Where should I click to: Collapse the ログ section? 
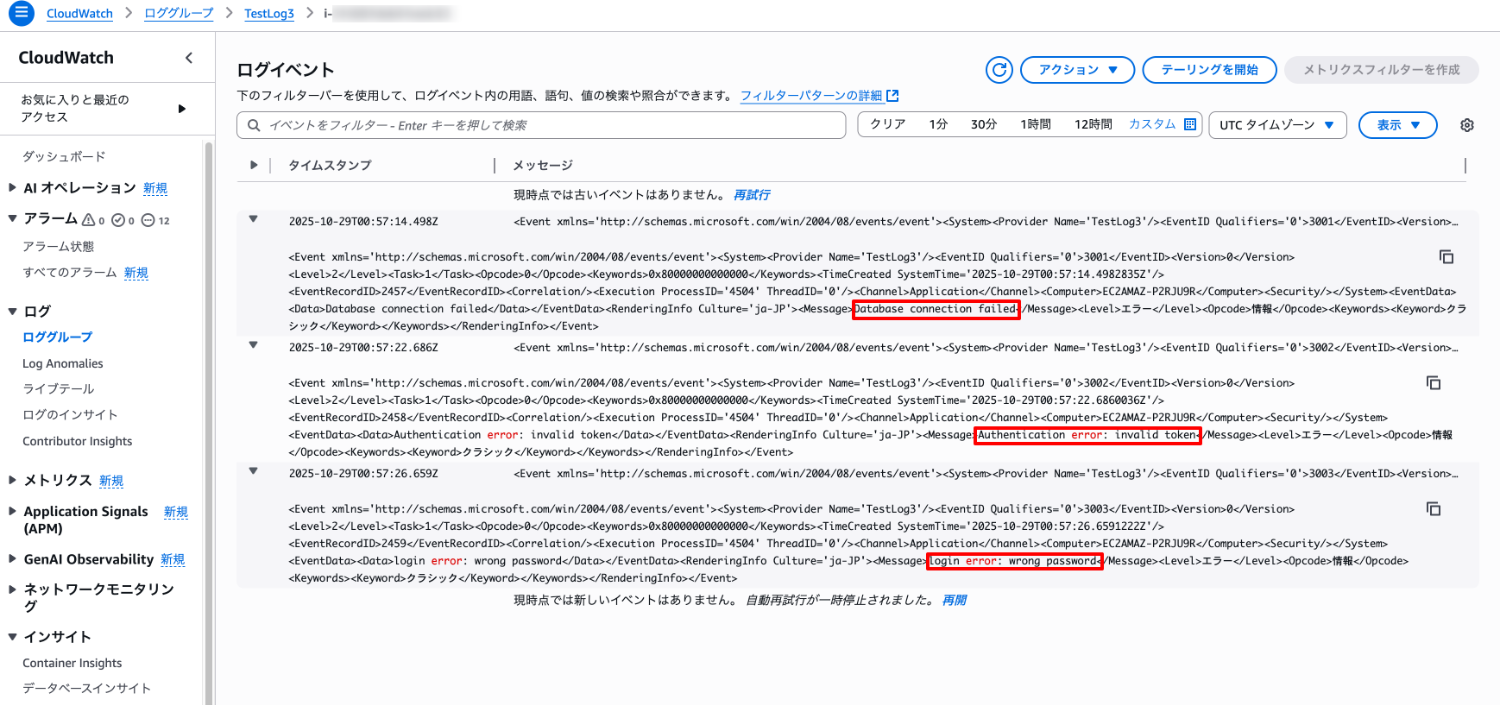coord(12,311)
